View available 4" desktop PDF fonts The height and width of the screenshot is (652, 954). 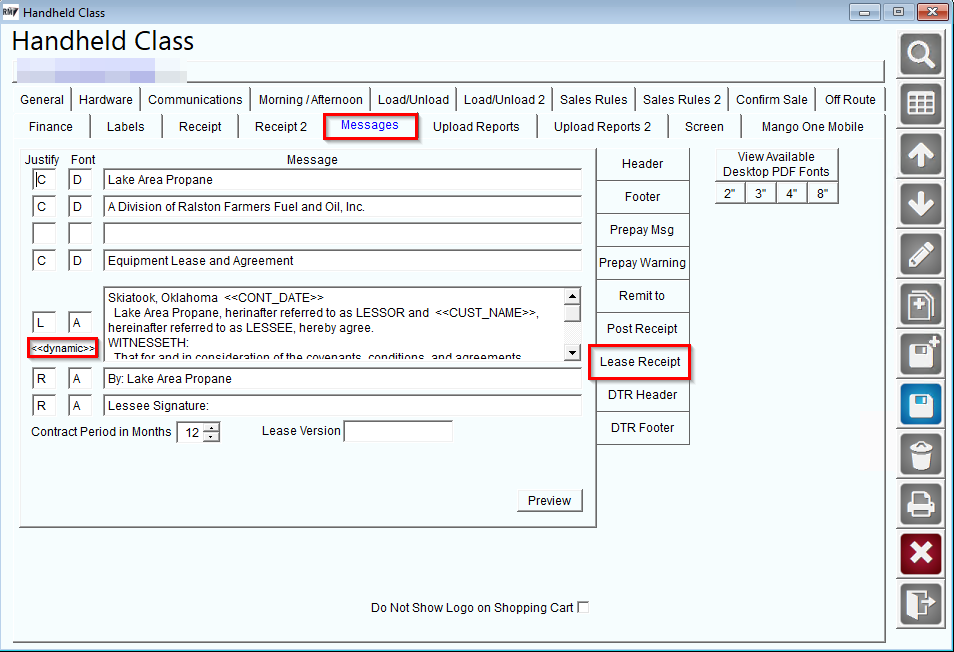(792, 193)
